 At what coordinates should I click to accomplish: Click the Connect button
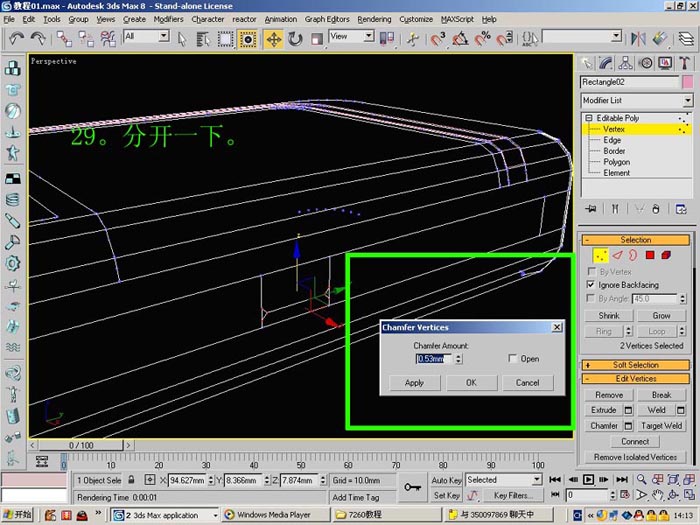point(635,442)
